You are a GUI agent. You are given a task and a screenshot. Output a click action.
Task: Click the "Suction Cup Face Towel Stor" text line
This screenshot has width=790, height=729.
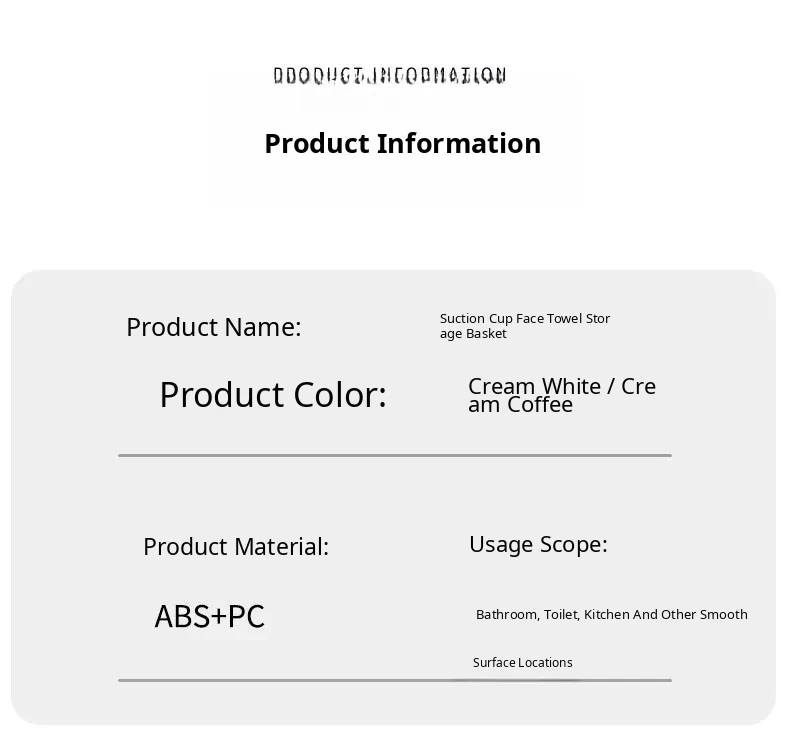pos(525,319)
